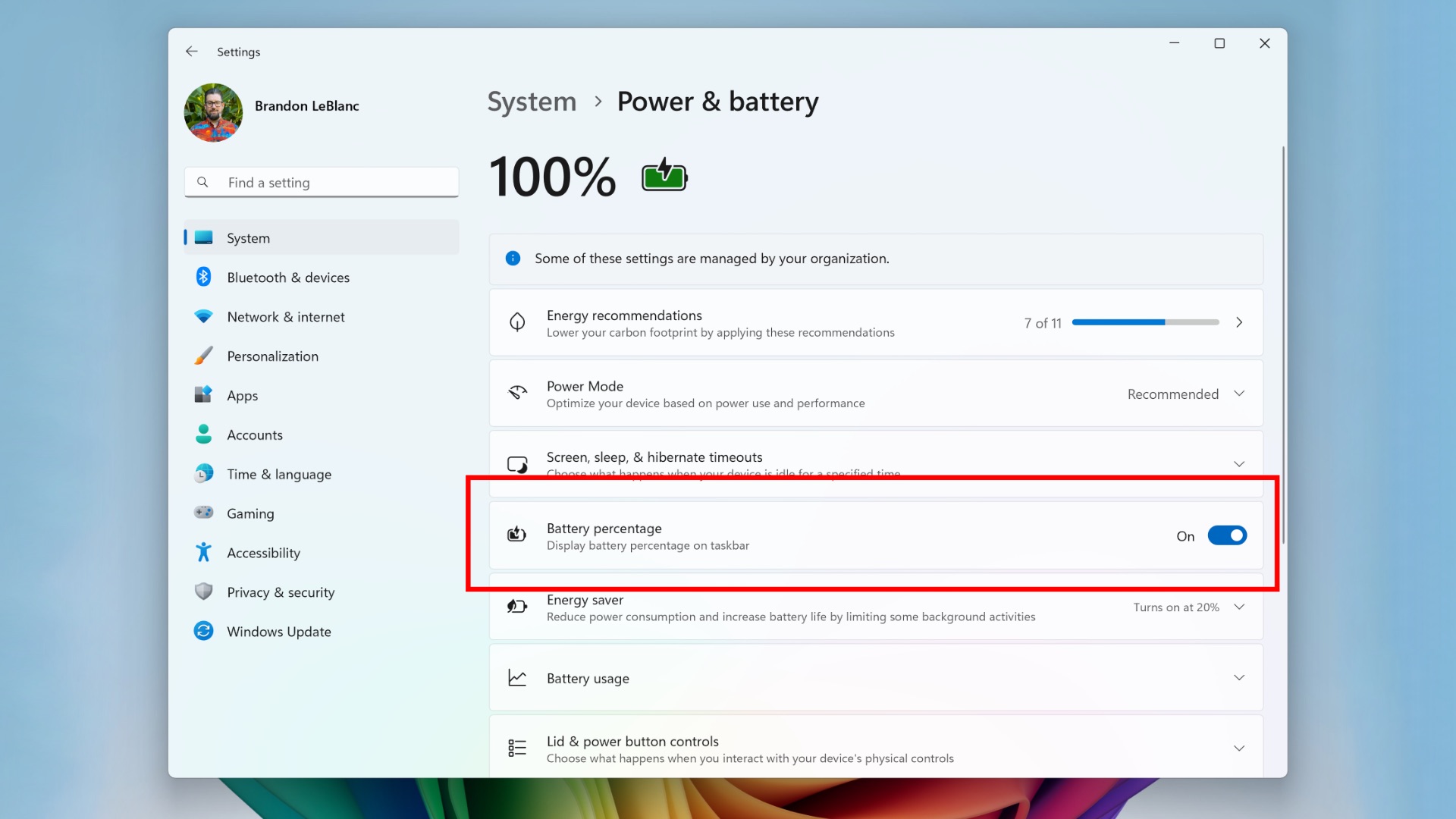Viewport: 1456px width, 819px height.
Task: Open the System section label
Action: tap(248, 238)
